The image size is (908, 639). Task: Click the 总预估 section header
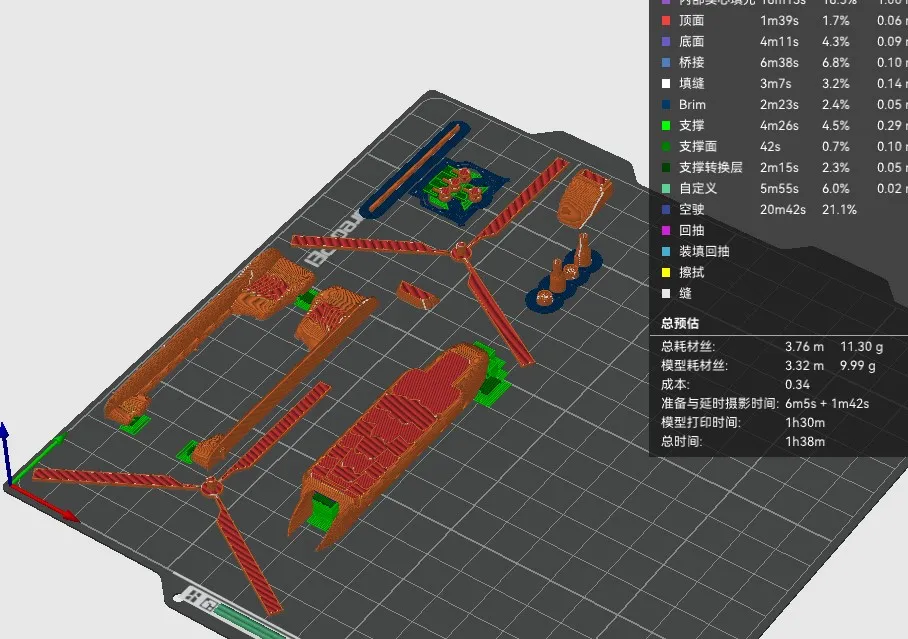(680, 323)
